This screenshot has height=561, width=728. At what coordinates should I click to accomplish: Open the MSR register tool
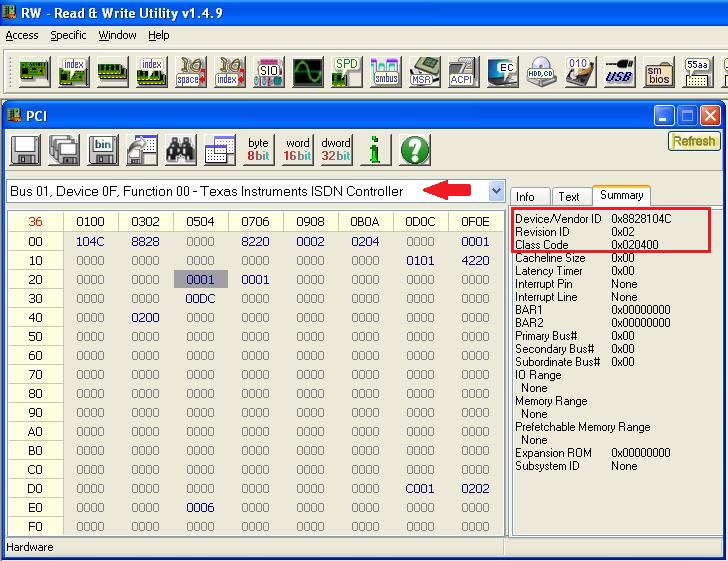point(424,72)
